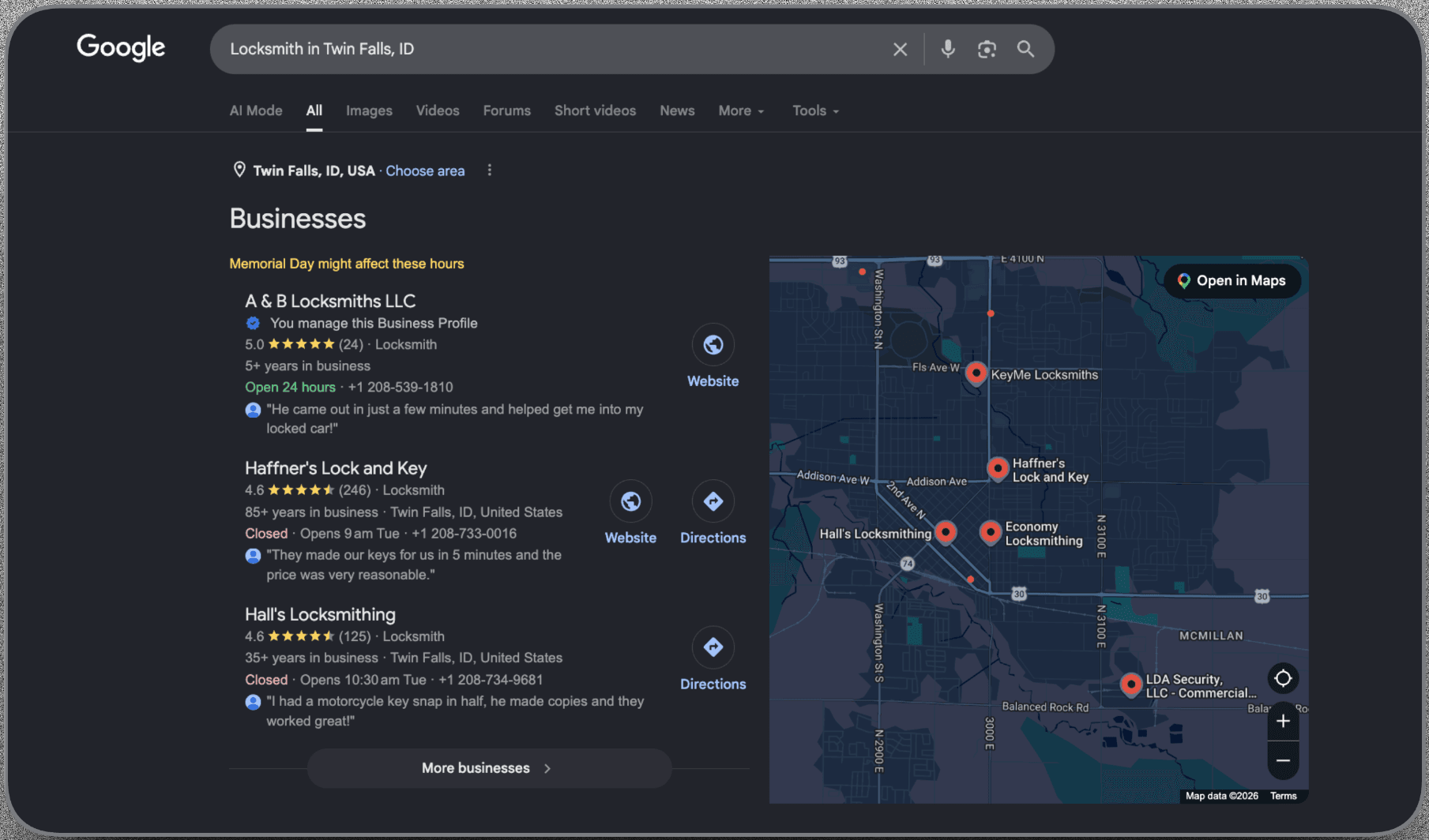Click the Terms link on the map
This screenshot has width=1429, height=840.
point(1284,796)
